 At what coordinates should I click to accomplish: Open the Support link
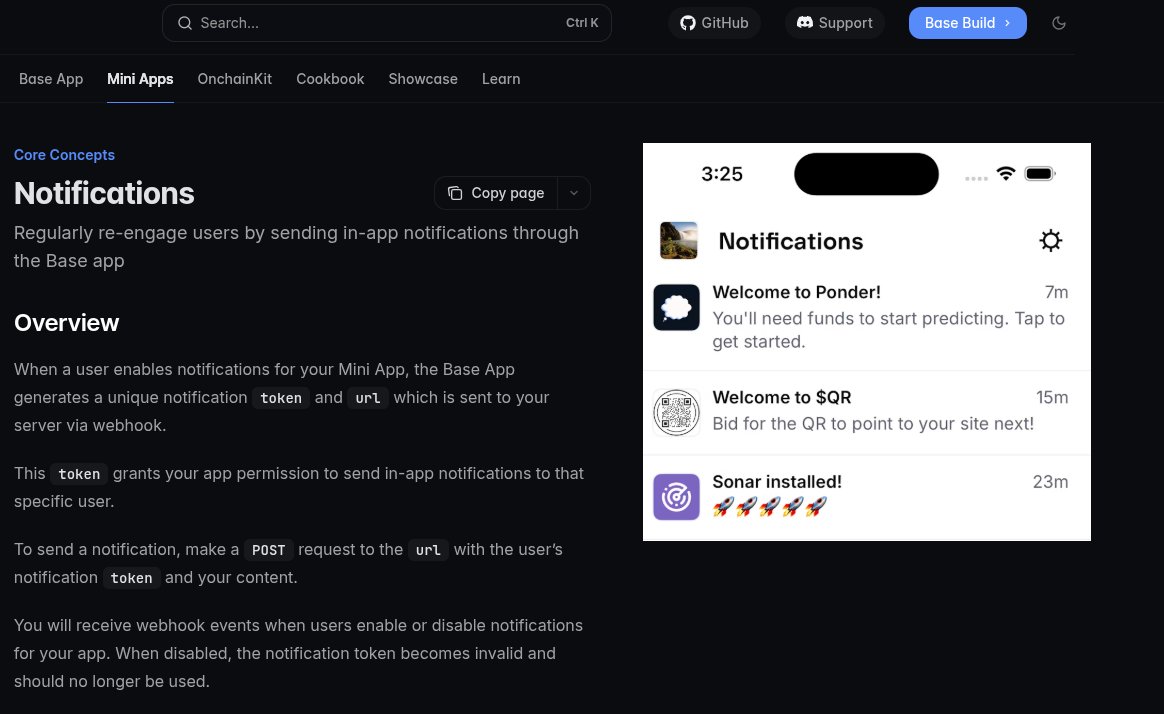(x=834, y=23)
